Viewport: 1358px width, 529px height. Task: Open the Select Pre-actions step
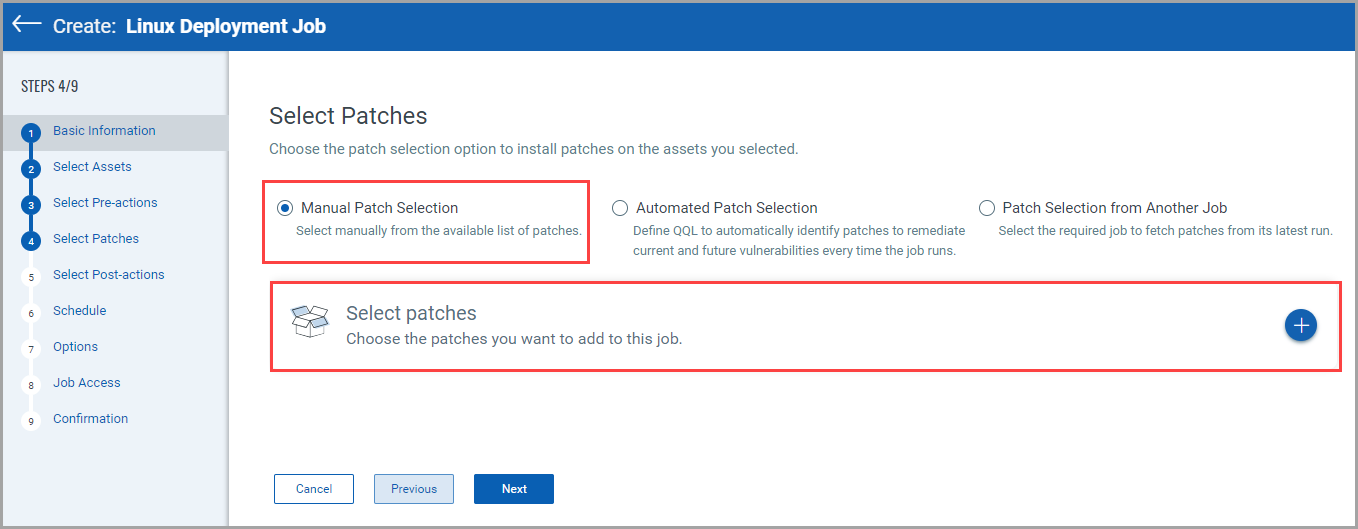coord(105,203)
